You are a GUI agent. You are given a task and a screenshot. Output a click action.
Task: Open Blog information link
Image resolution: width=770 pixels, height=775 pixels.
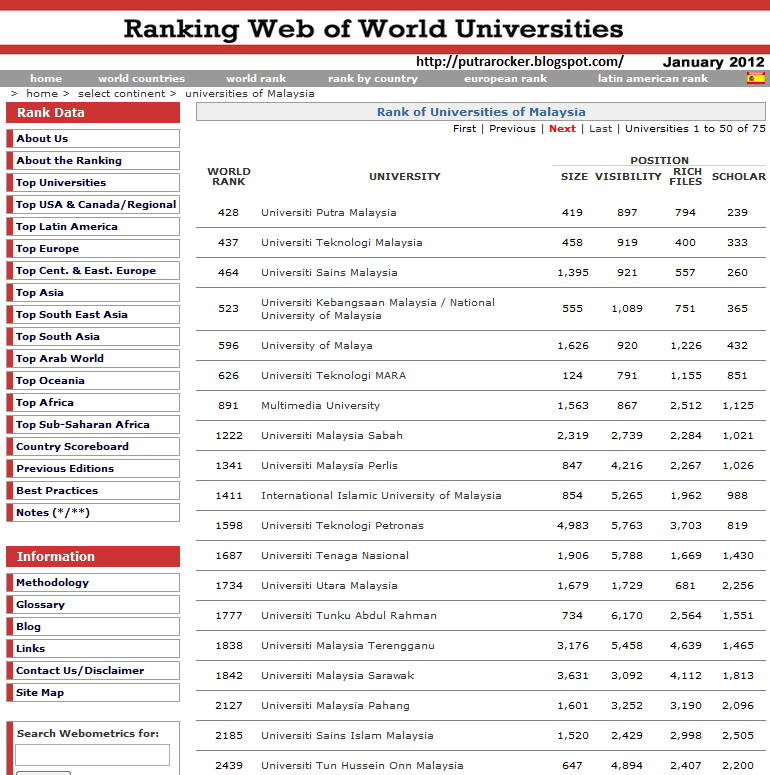[93, 626]
